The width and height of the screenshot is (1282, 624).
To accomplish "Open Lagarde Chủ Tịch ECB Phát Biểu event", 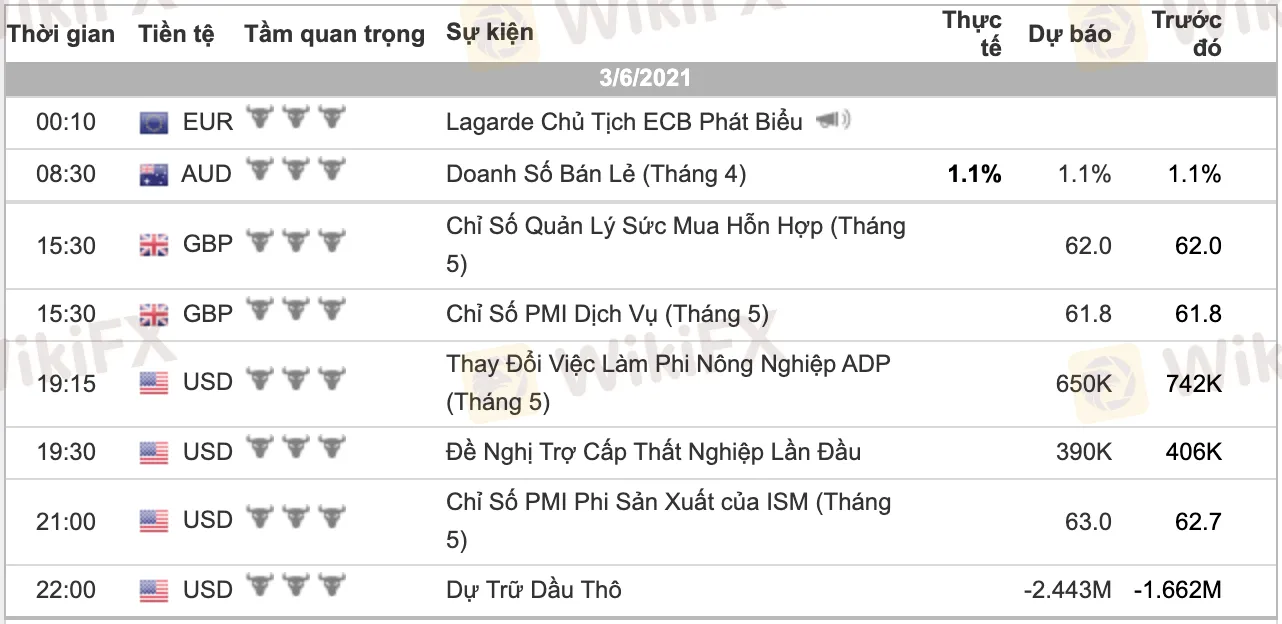I will [x=624, y=122].
